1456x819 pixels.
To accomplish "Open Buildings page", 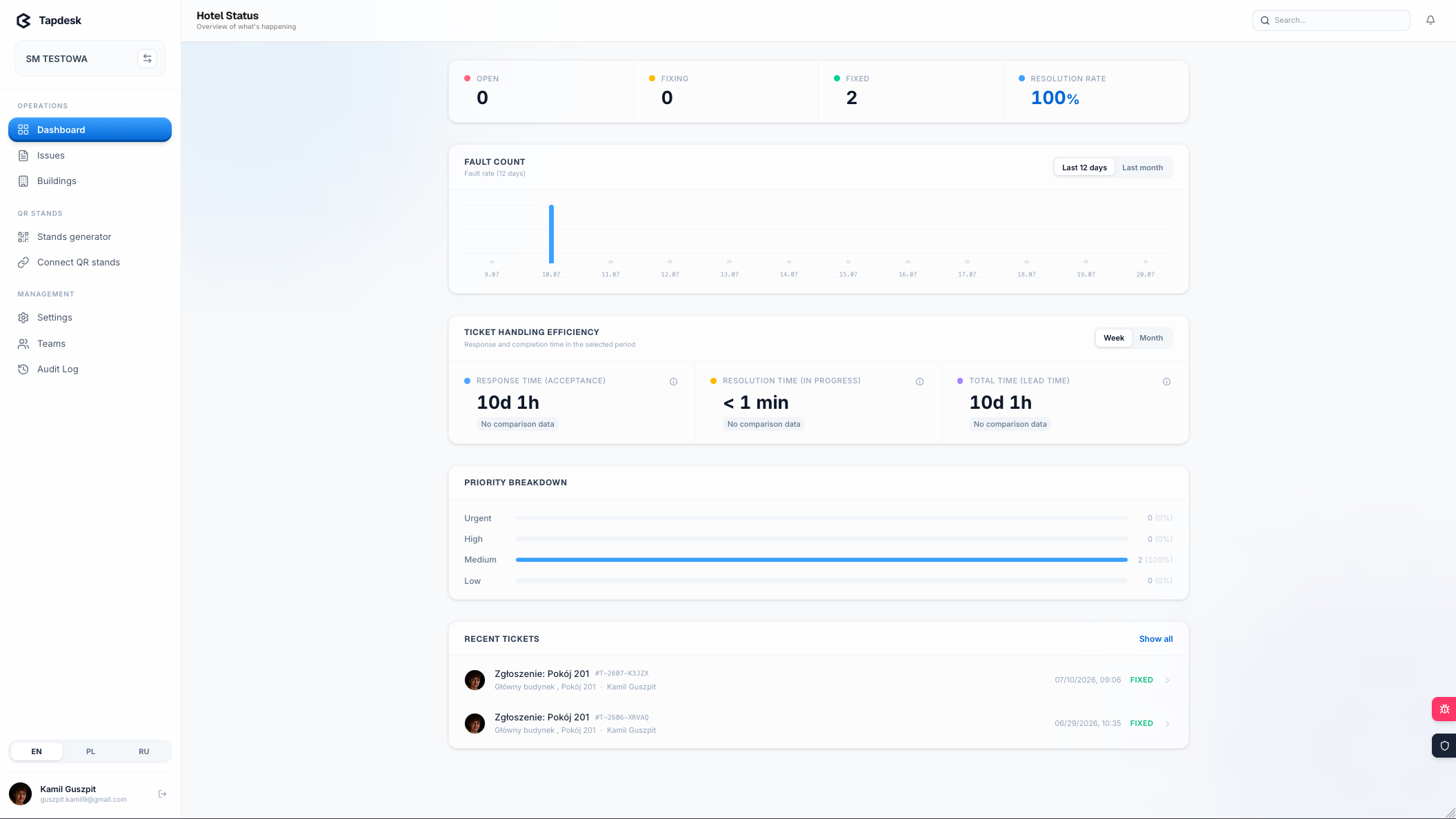I will pyautogui.click(x=90, y=181).
